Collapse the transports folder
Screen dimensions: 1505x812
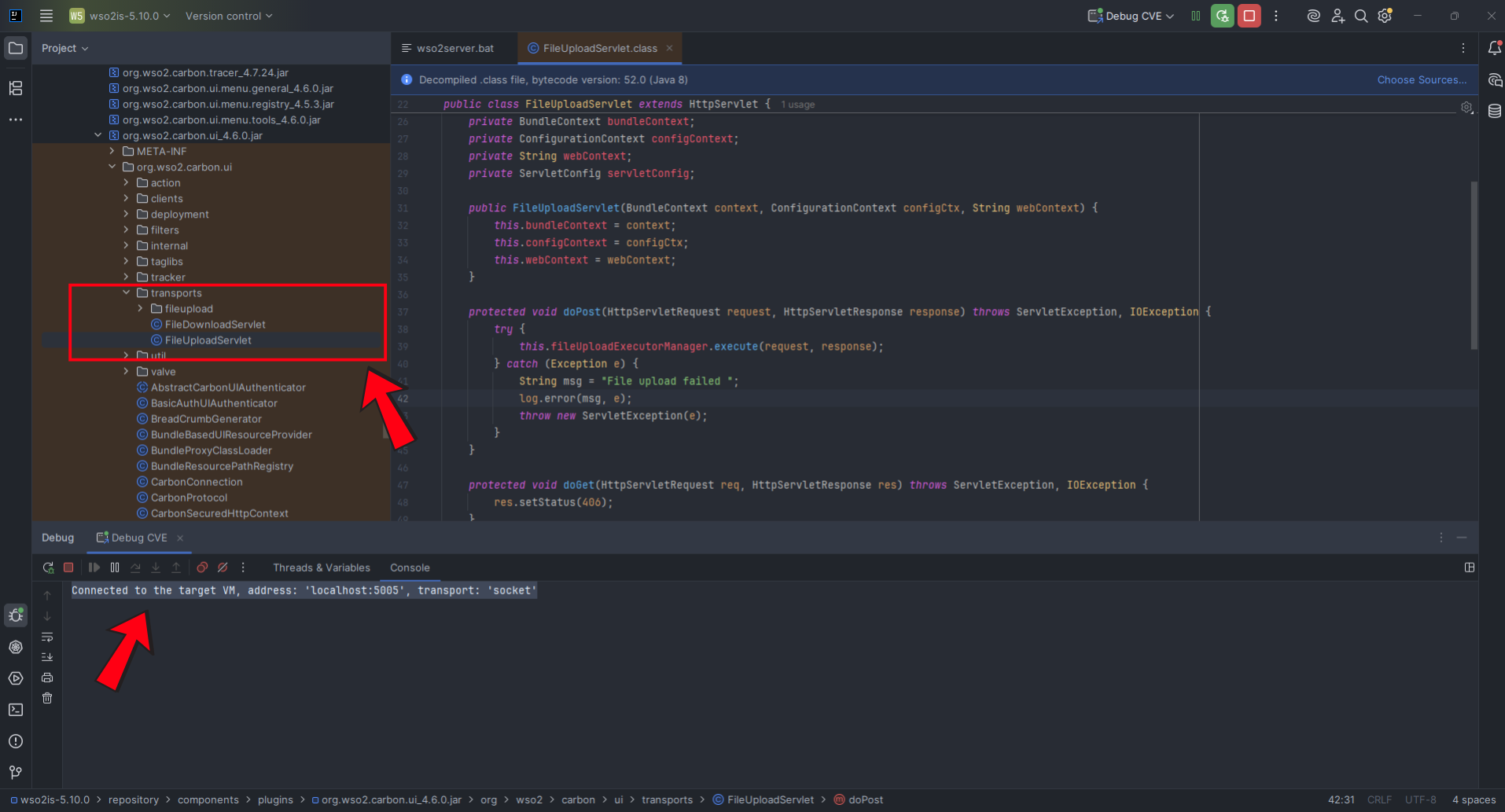[127, 293]
